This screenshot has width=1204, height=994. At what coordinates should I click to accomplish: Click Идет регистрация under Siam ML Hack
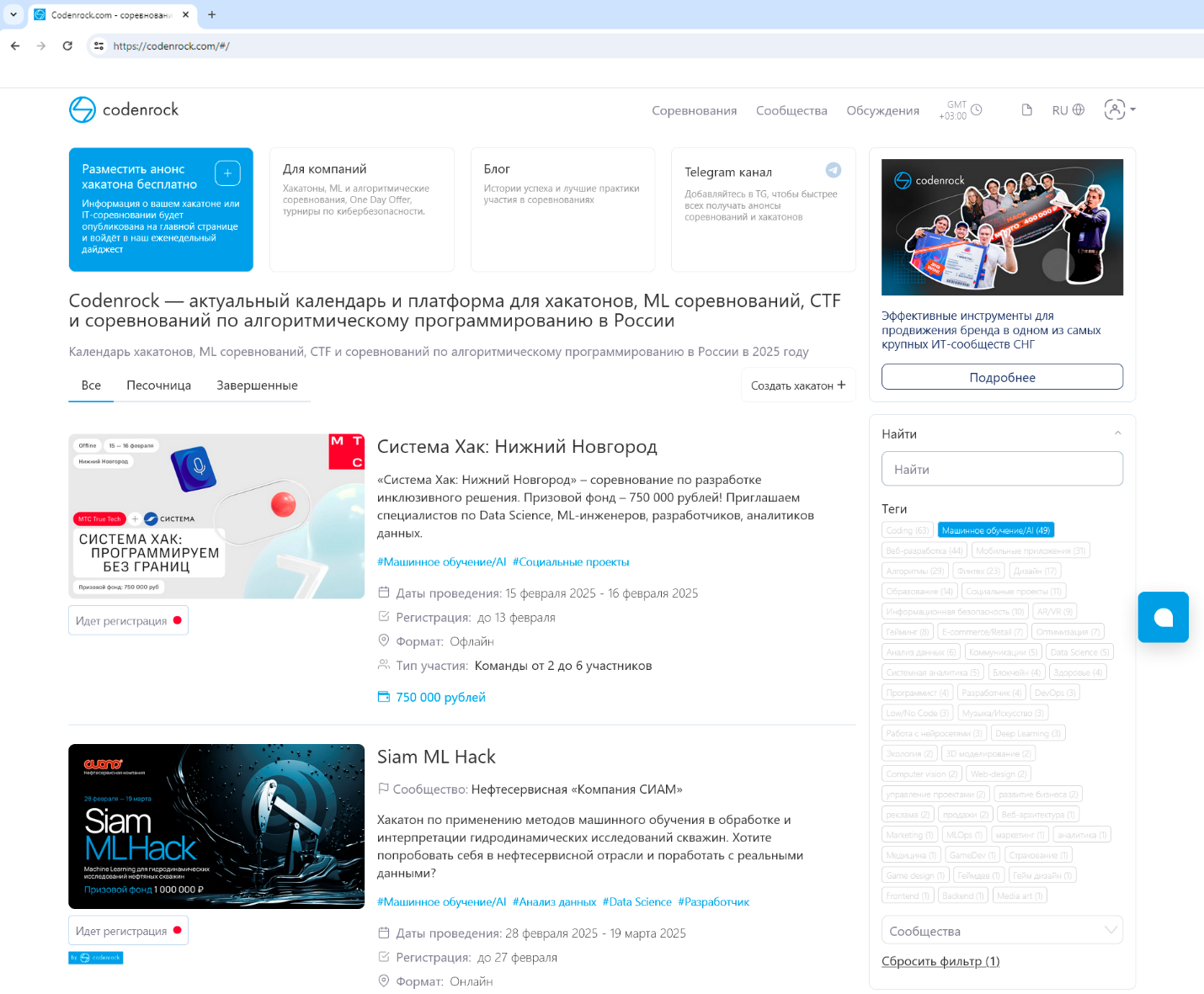(128, 931)
